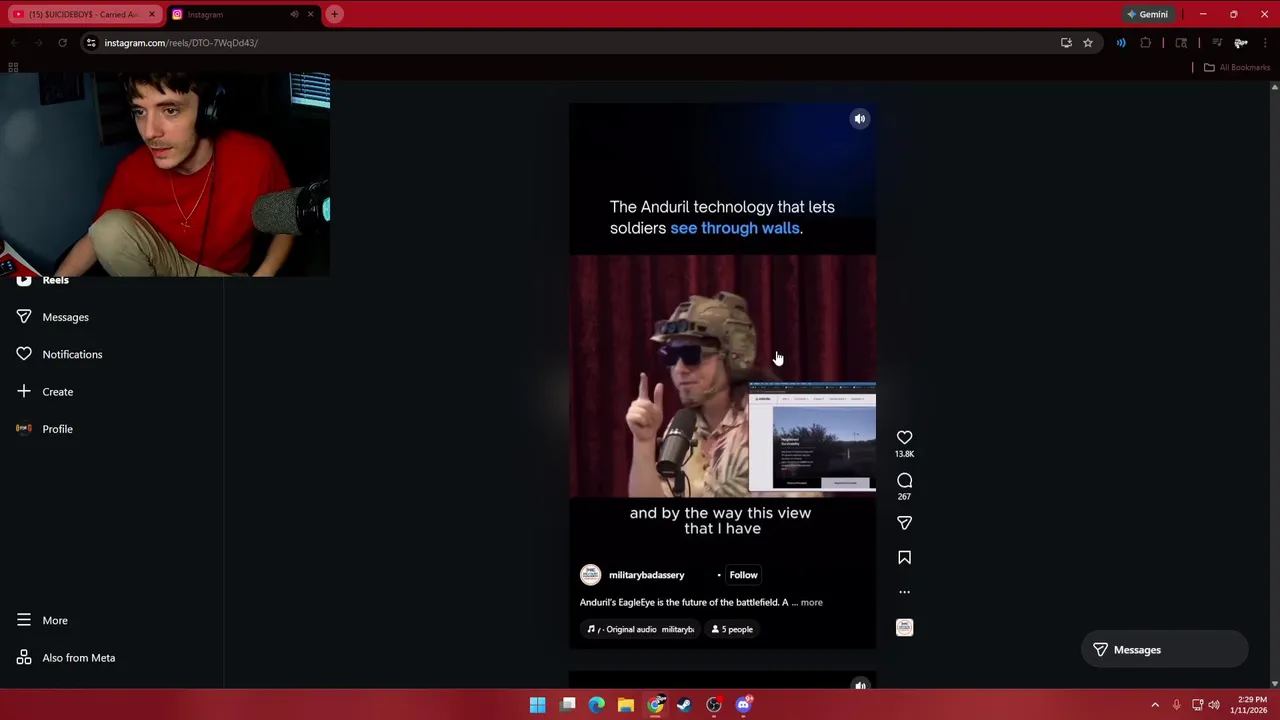The height and width of the screenshot is (720, 1280).
Task: Open the Extensions puzzle icon
Action: pyautogui.click(x=1146, y=43)
